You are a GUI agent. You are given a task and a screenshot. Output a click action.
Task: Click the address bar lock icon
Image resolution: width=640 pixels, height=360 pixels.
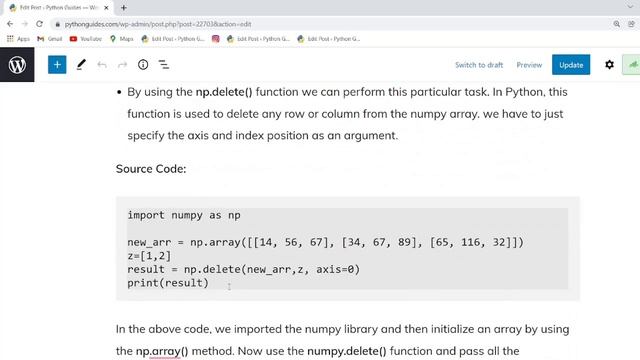pos(58,24)
